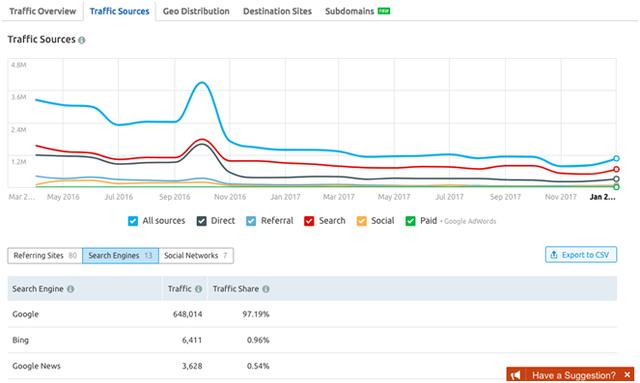Uncheck the Paid Google Adwords checkbox
640x383 pixels.
[410, 221]
